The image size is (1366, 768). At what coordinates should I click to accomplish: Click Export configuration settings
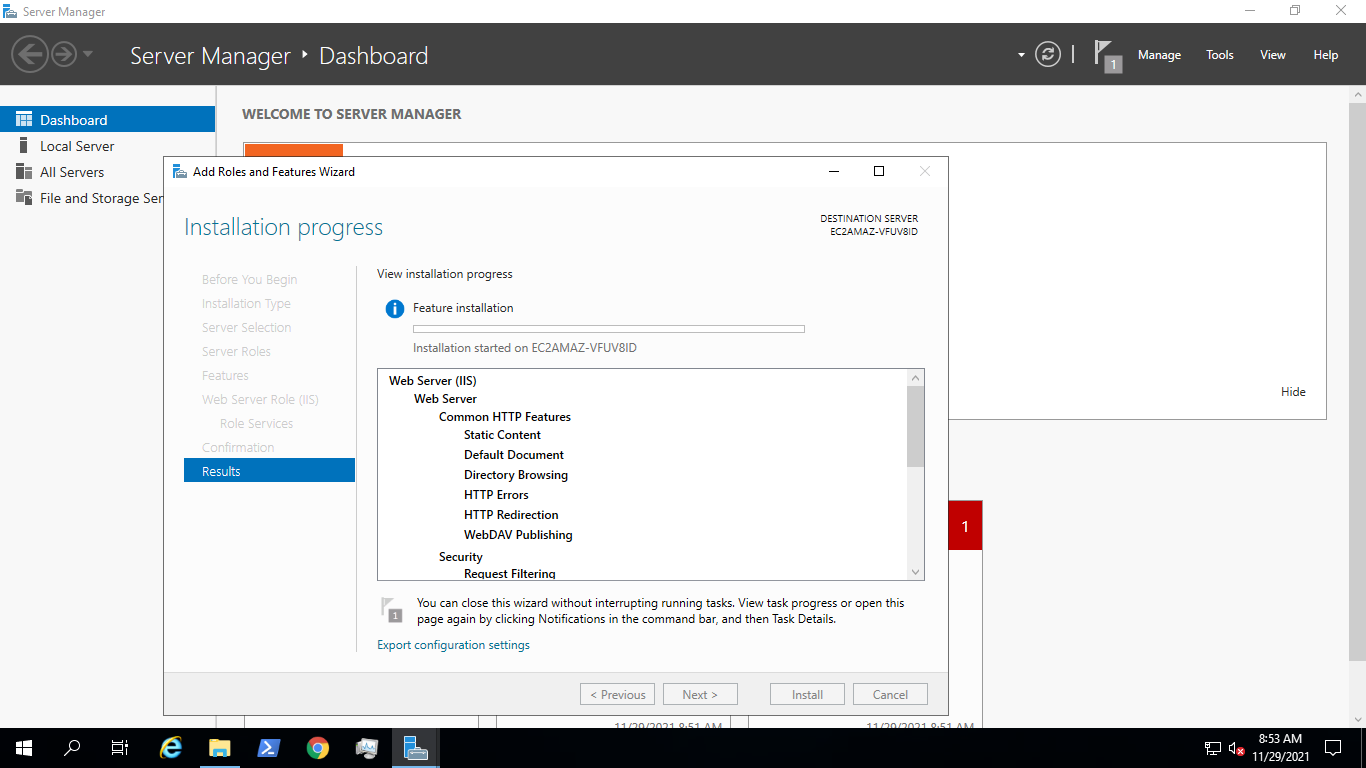(x=453, y=644)
